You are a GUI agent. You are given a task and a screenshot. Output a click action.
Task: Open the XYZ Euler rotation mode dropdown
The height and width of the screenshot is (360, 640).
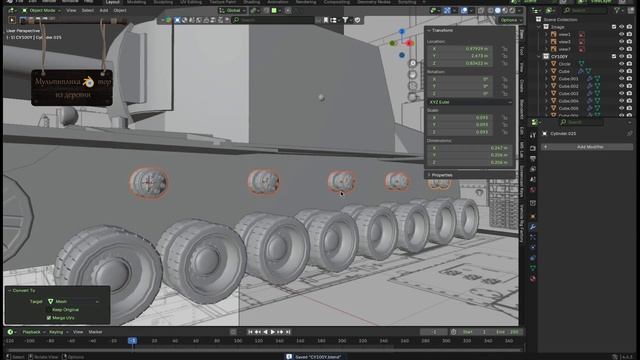[470, 102]
